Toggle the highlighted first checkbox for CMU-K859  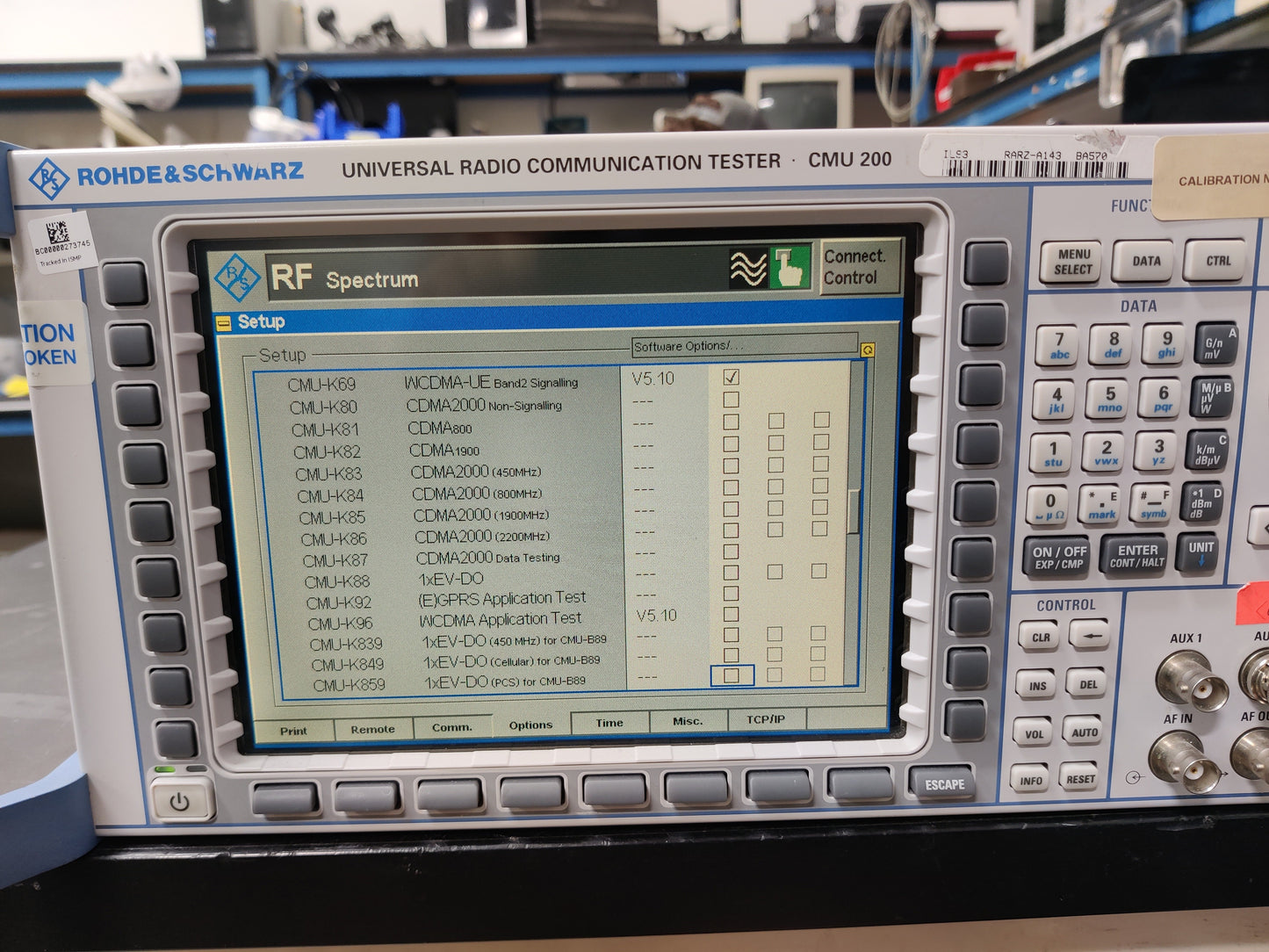coord(732,675)
